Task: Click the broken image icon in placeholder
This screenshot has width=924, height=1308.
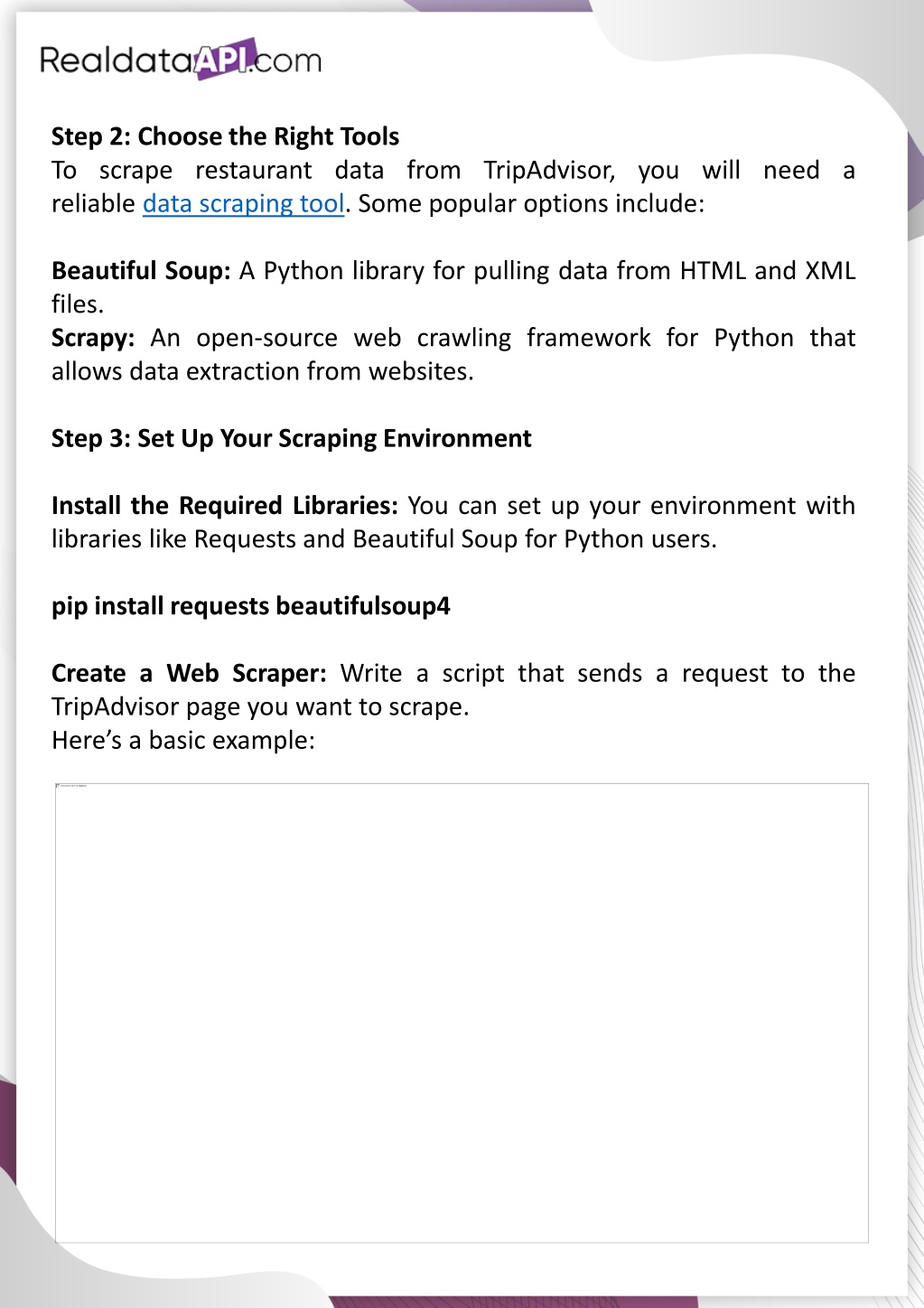Action: tap(59, 786)
